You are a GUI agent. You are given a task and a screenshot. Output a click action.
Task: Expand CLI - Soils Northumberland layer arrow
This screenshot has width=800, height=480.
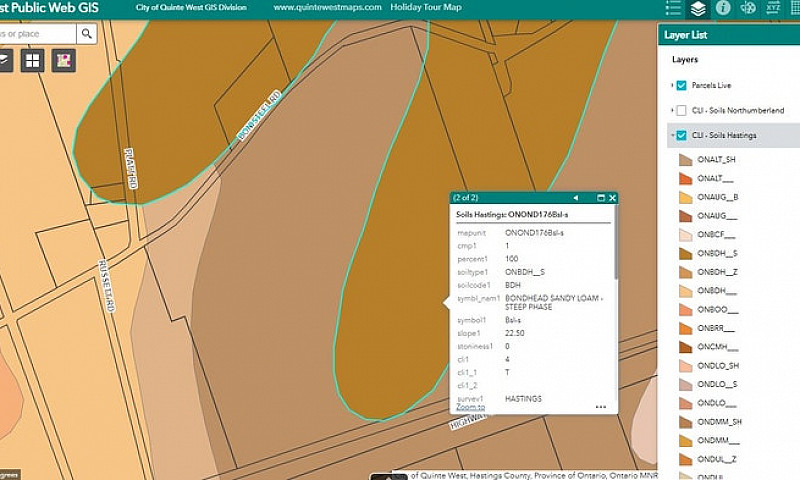pyautogui.click(x=672, y=110)
